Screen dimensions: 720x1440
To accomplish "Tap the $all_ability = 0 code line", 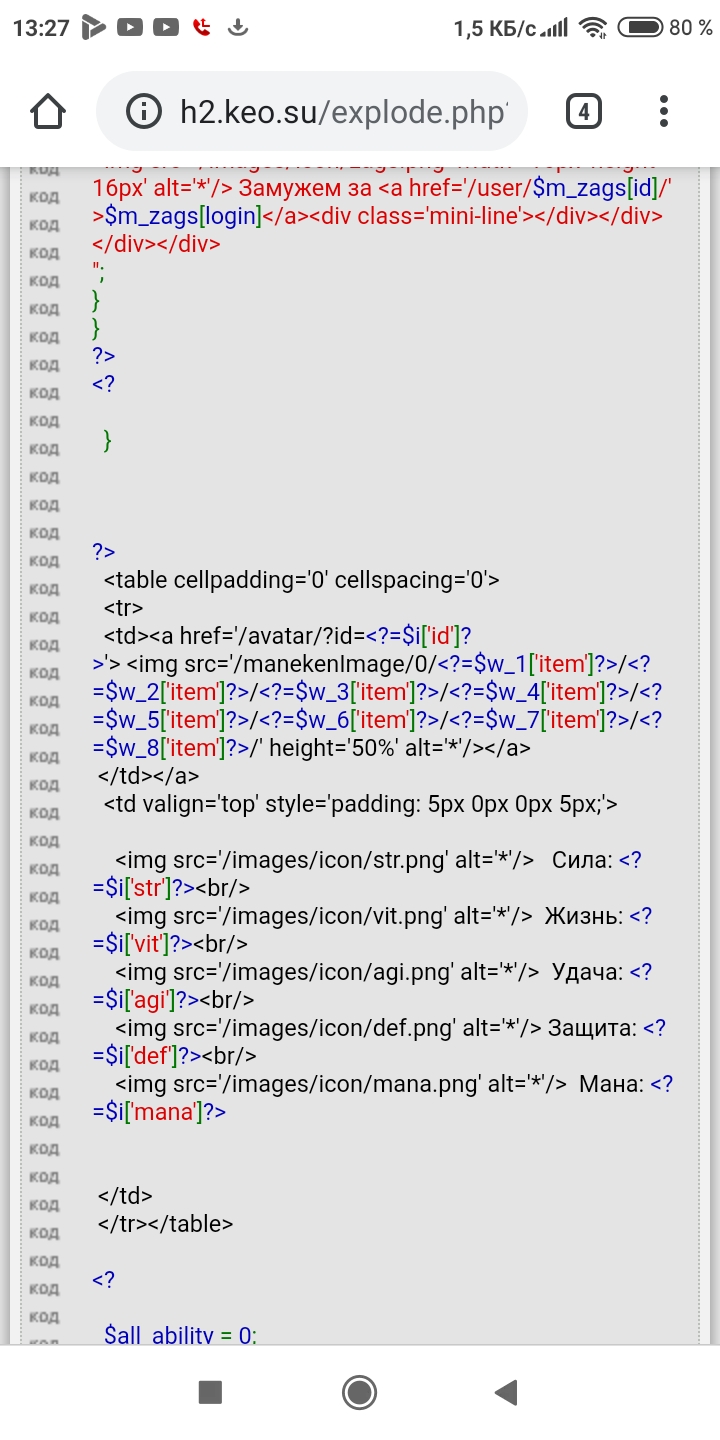I will click(x=180, y=1334).
